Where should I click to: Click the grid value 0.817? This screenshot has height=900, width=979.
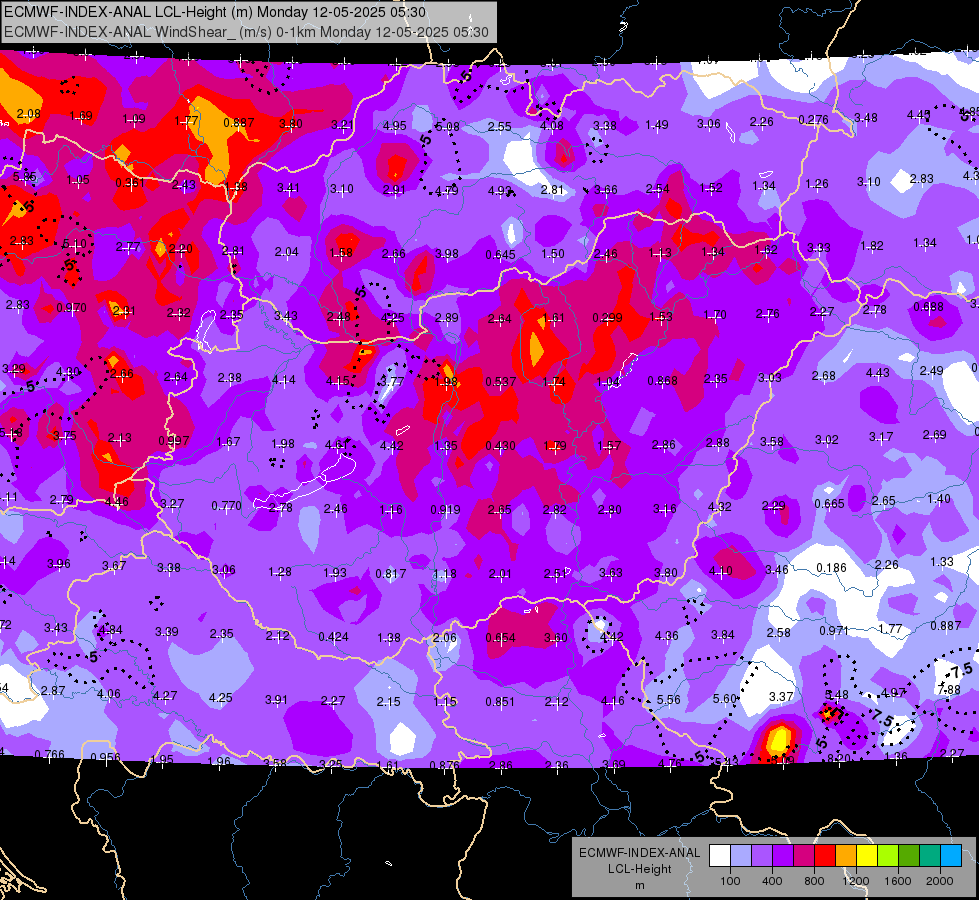pos(391,573)
